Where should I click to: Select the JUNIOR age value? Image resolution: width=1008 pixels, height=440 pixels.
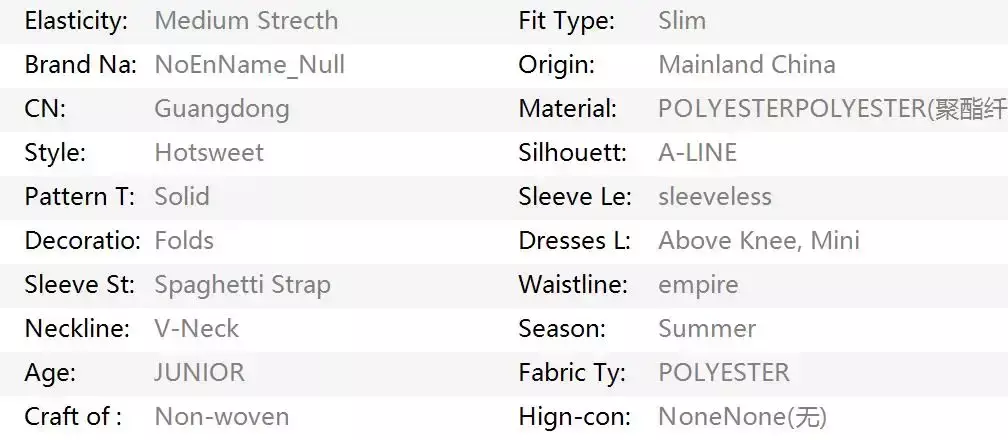click(x=199, y=372)
